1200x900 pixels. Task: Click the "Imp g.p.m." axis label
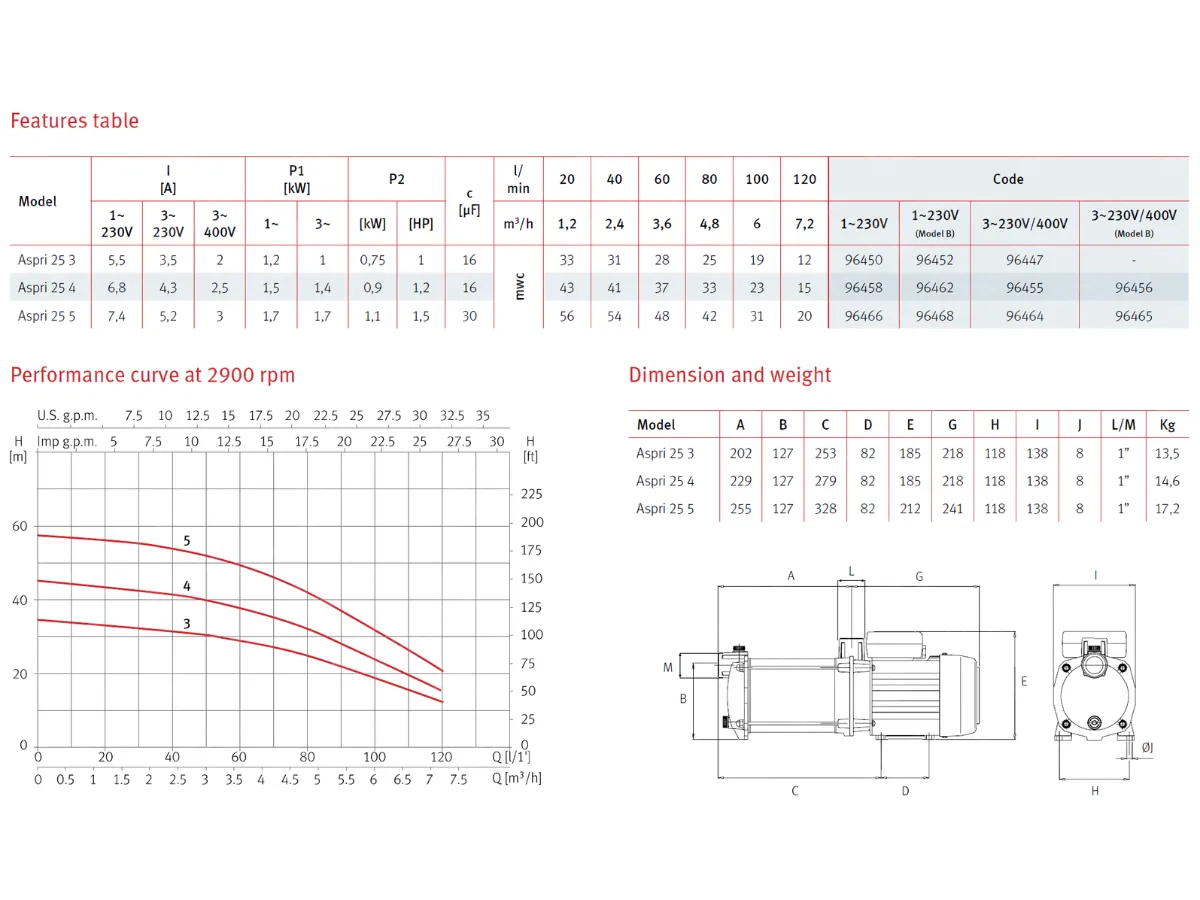[67, 441]
